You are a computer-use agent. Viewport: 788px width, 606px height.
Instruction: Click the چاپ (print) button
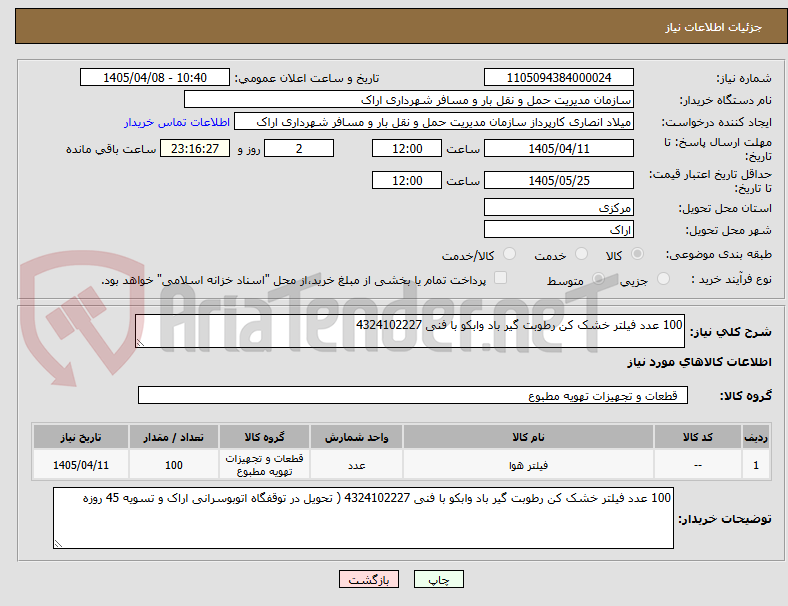(x=438, y=579)
